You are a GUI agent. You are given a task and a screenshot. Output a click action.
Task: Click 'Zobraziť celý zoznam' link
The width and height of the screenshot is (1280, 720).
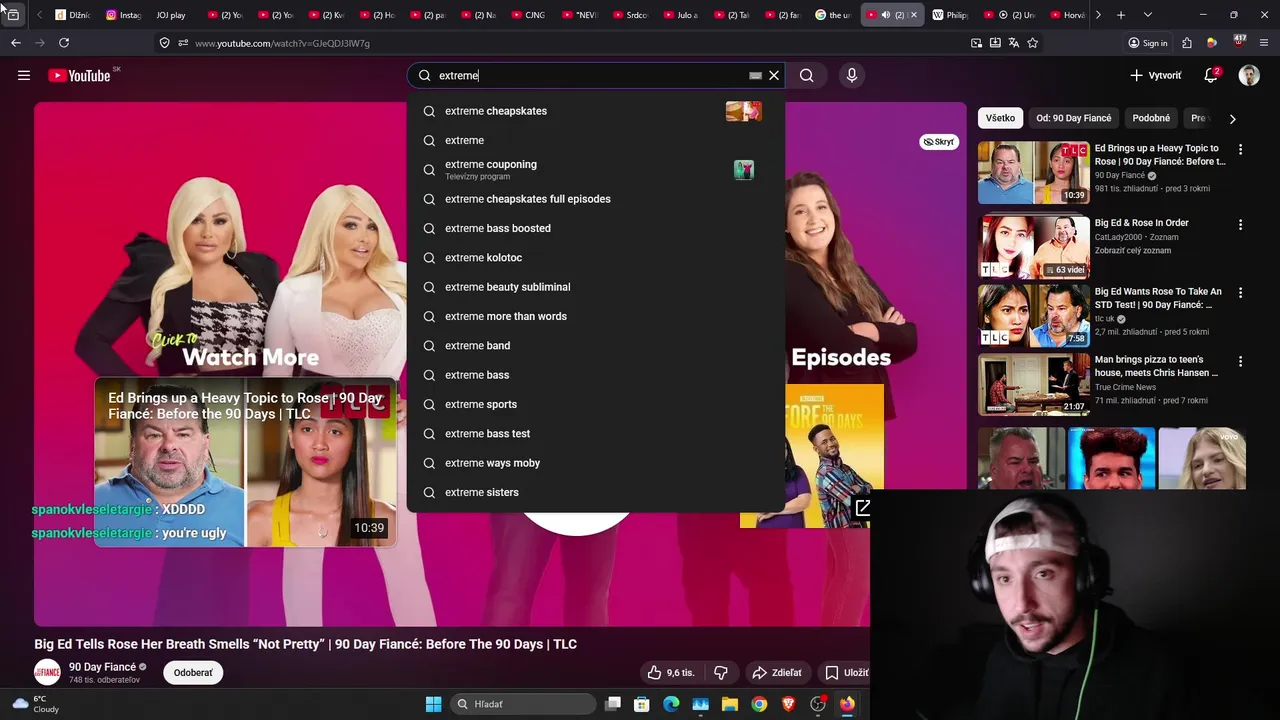[1132, 251]
